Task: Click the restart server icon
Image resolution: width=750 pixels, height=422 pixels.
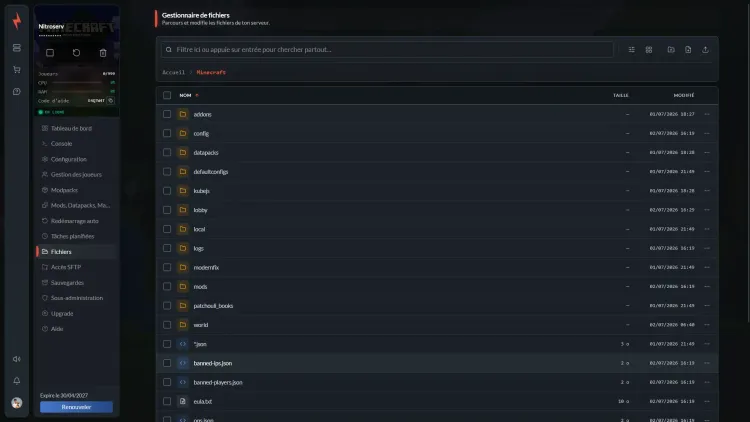Action: click(77, 53)
